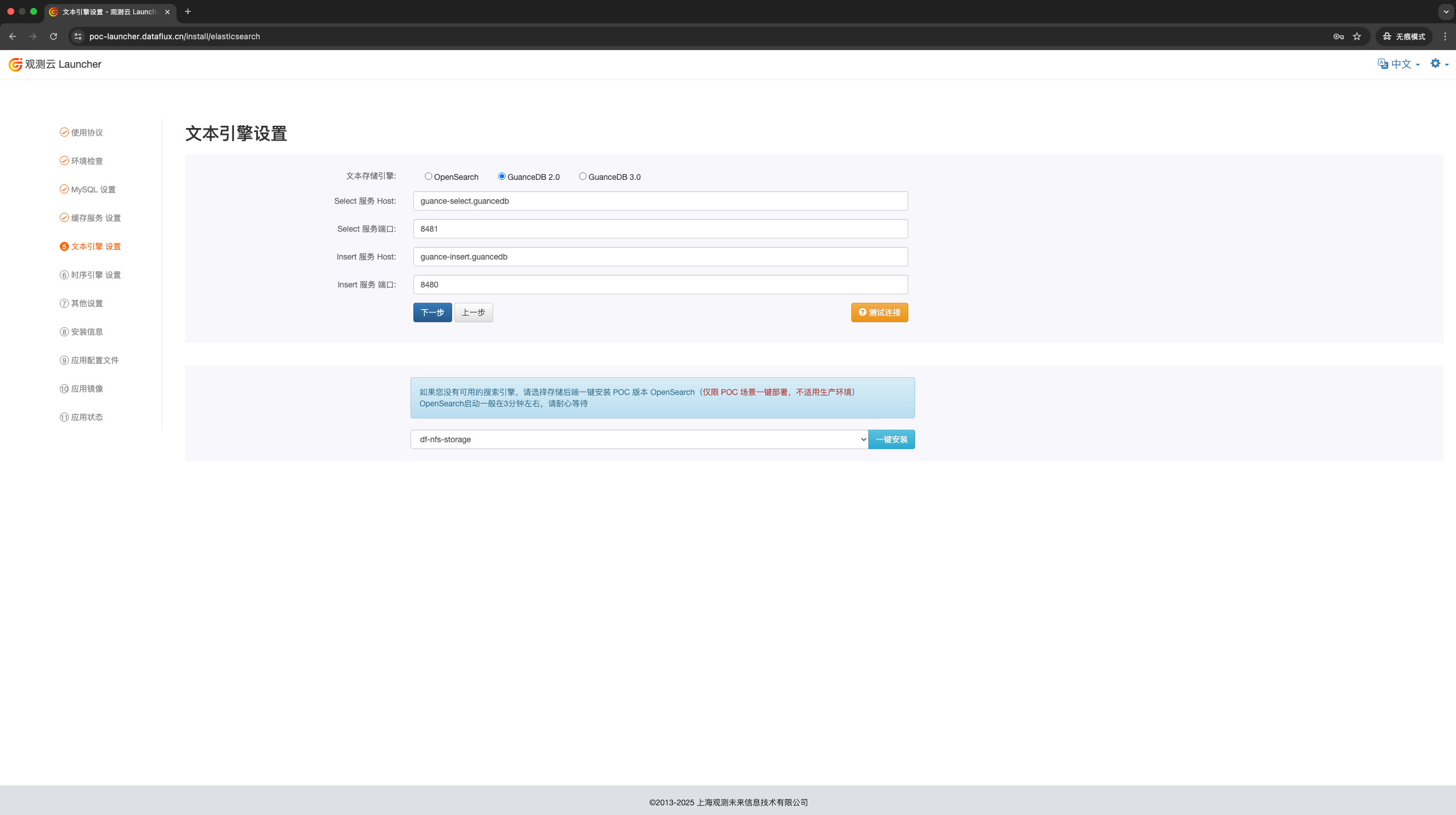
Task: Select the OpenSearch storage engine
Action: (x=428, y=176)
